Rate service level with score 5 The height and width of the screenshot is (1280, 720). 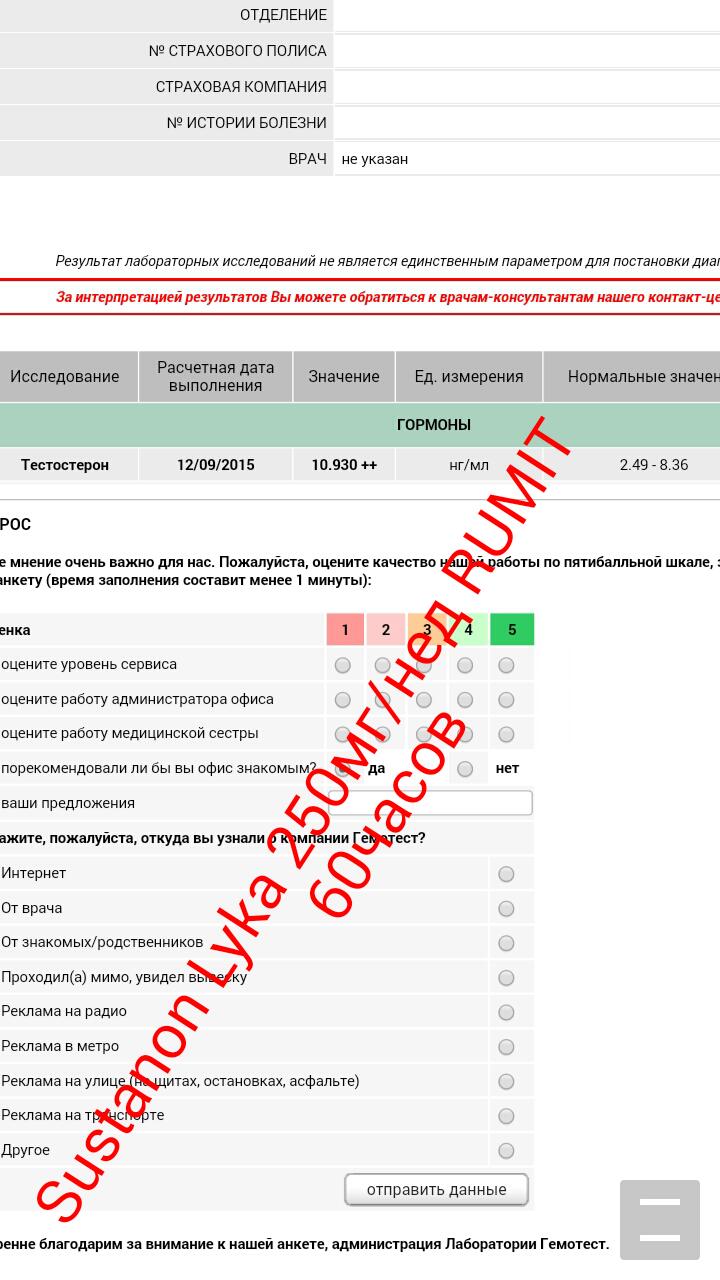click(506, 665)
